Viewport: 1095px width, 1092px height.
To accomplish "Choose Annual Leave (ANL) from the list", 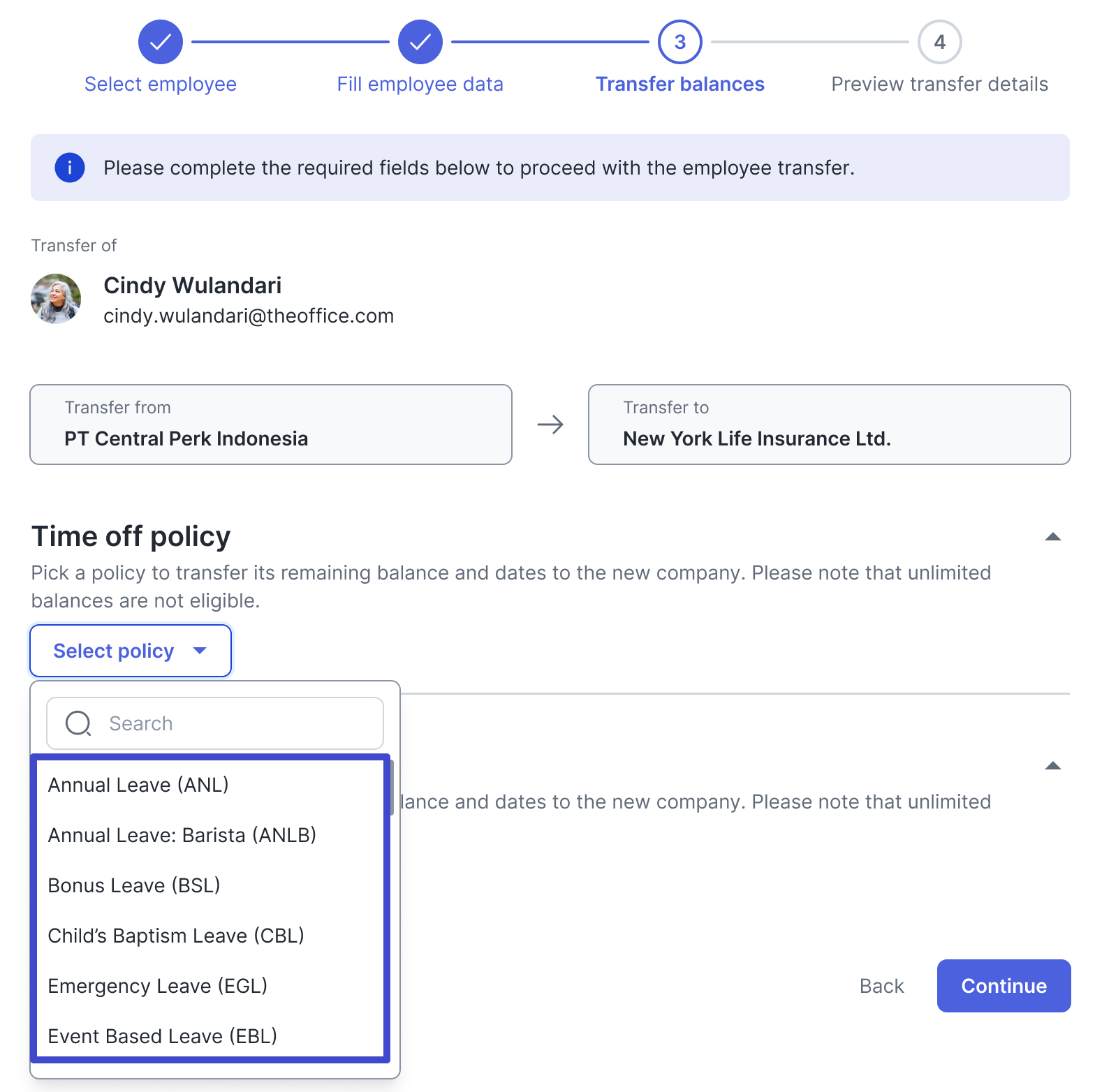I will 210,785.
